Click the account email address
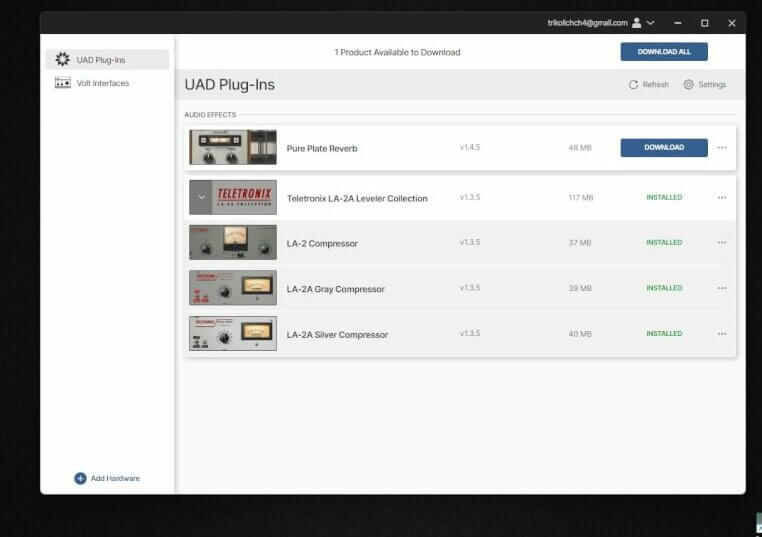Screen dimensions: 762x537 pos(588,23)
